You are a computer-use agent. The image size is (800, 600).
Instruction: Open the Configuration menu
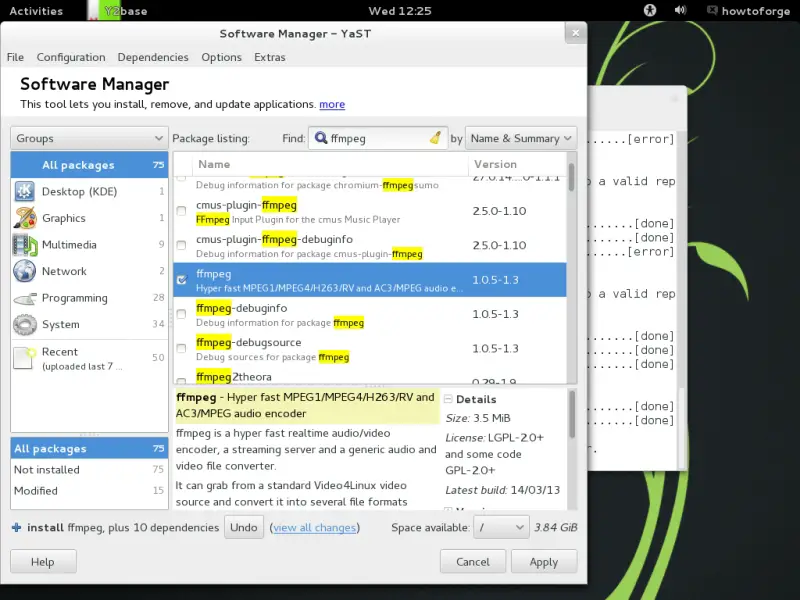71,57
